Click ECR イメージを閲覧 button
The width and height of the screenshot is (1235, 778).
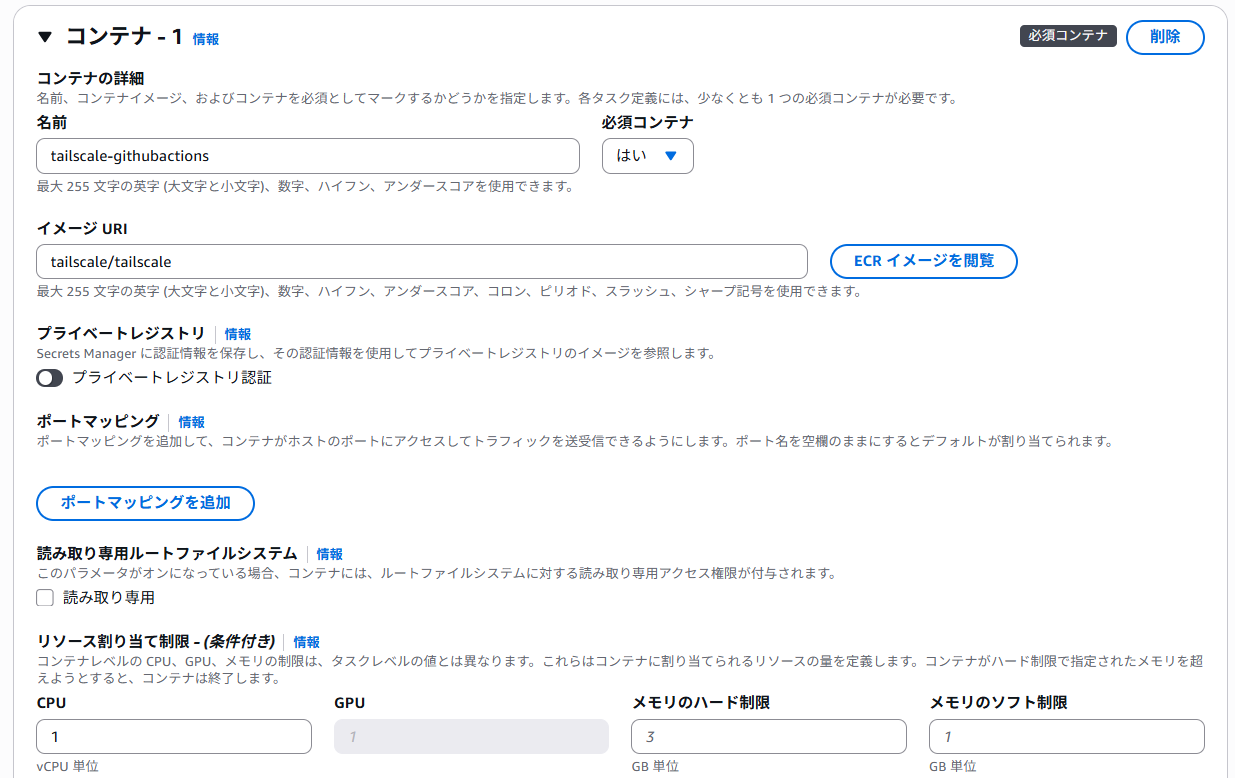pyautogui.click(x=923, y=261)
